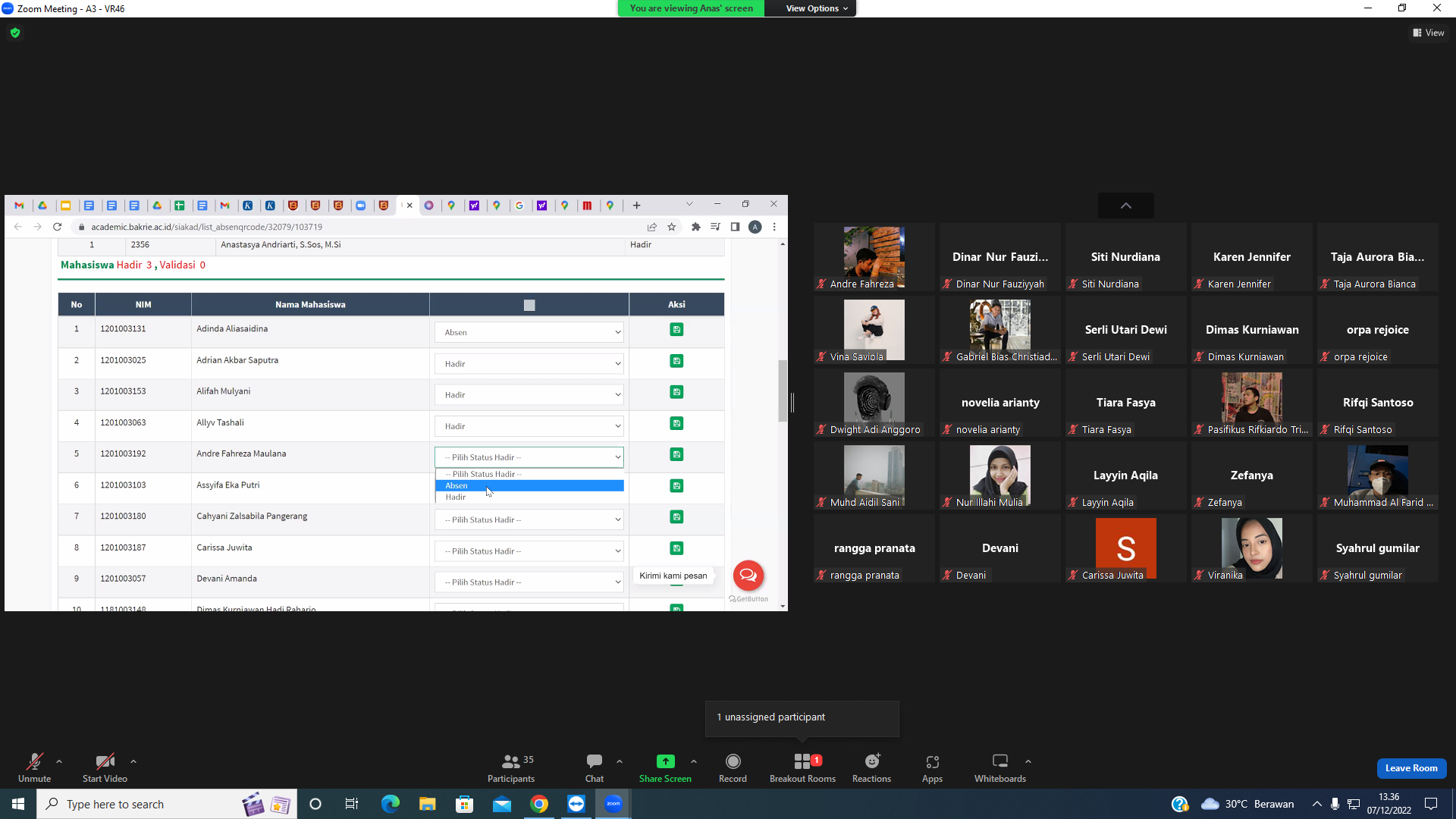
Task: Select Andre Fahreza's video thumbnail
Action: 874,256
